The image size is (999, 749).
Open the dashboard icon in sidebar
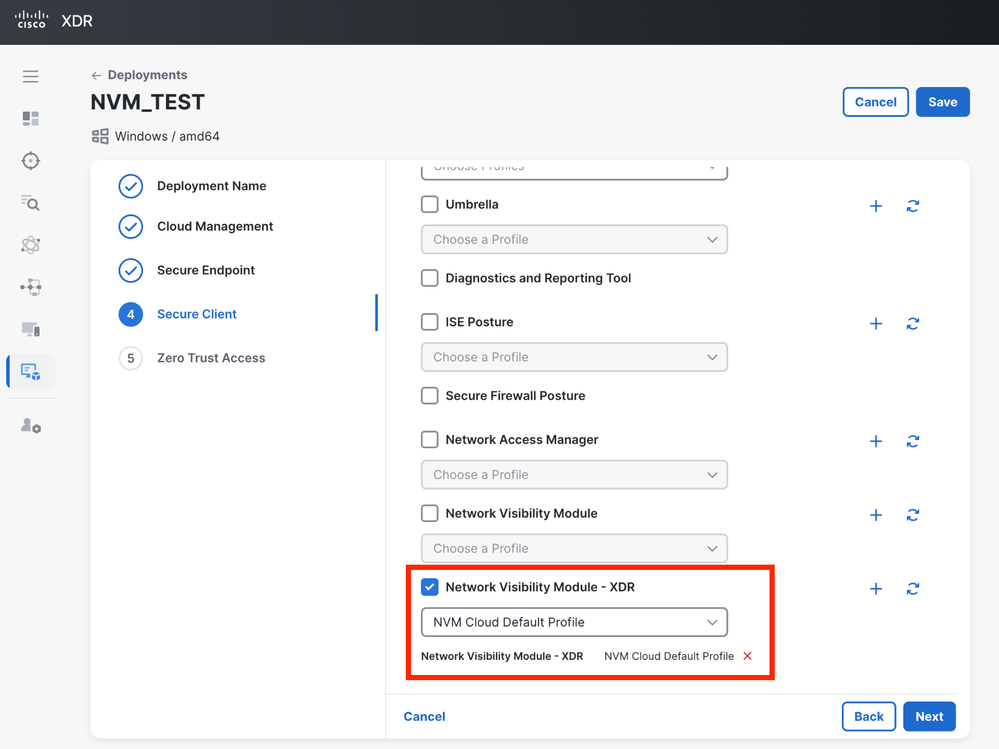pyautogui.click(x=31, y=118)
